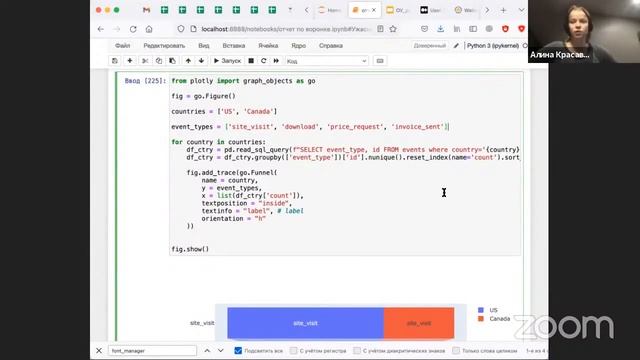
Task: Jump to the next find match
Action: pyautogui.click(x=220, y=351)
